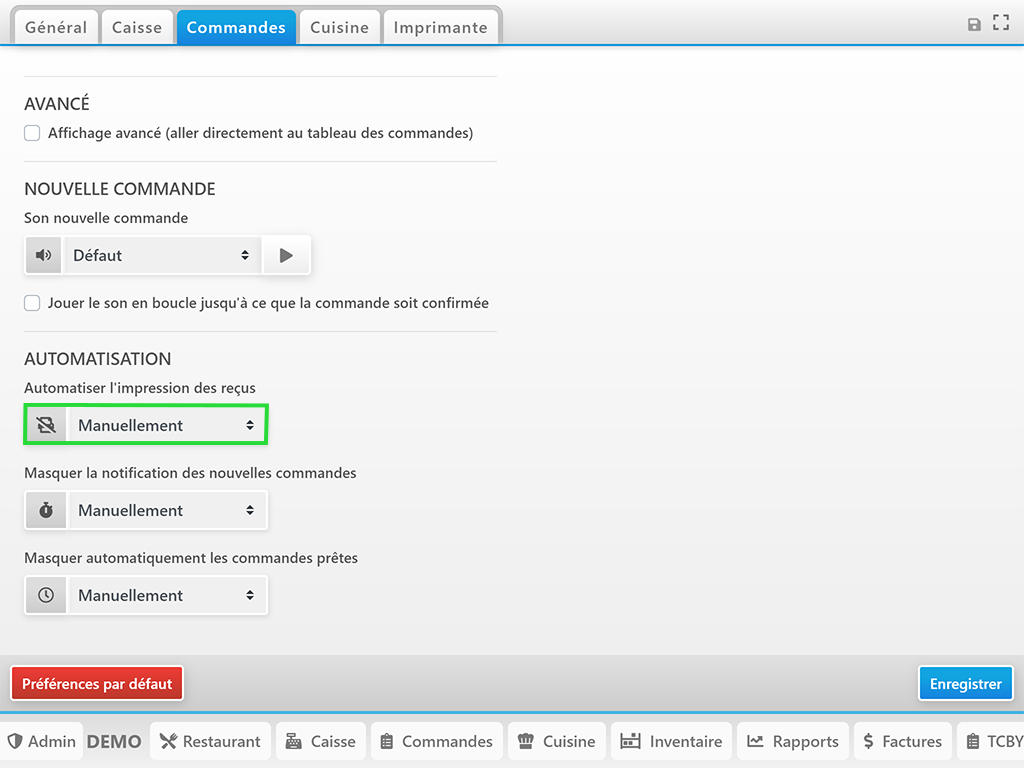Click the Enregistrer button

click(965, 684)
